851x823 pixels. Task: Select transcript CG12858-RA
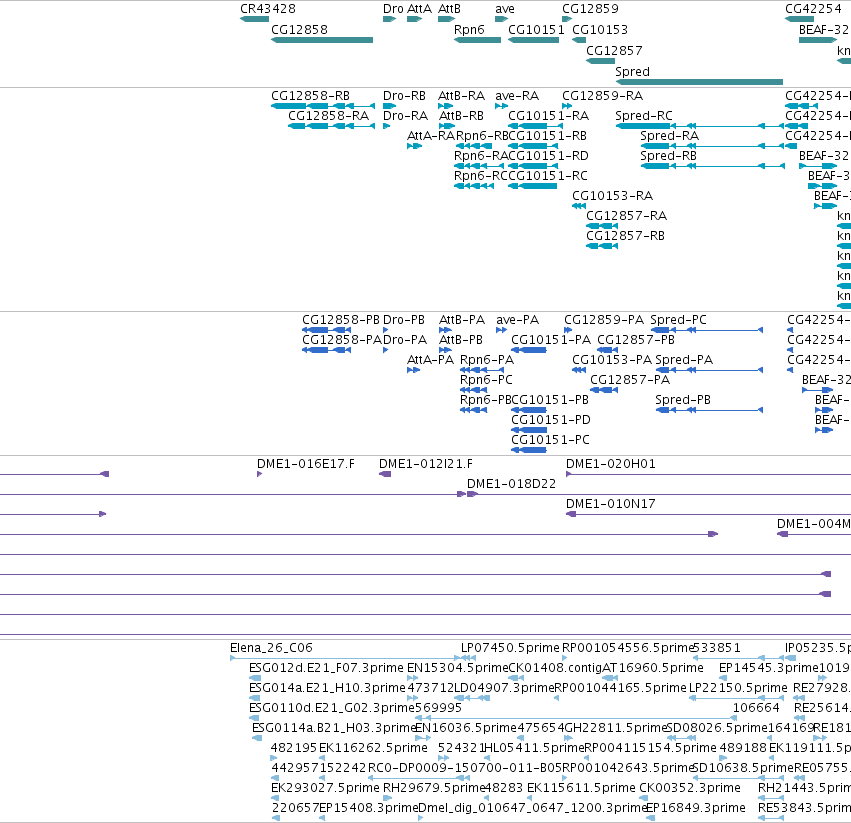[331, 126]
